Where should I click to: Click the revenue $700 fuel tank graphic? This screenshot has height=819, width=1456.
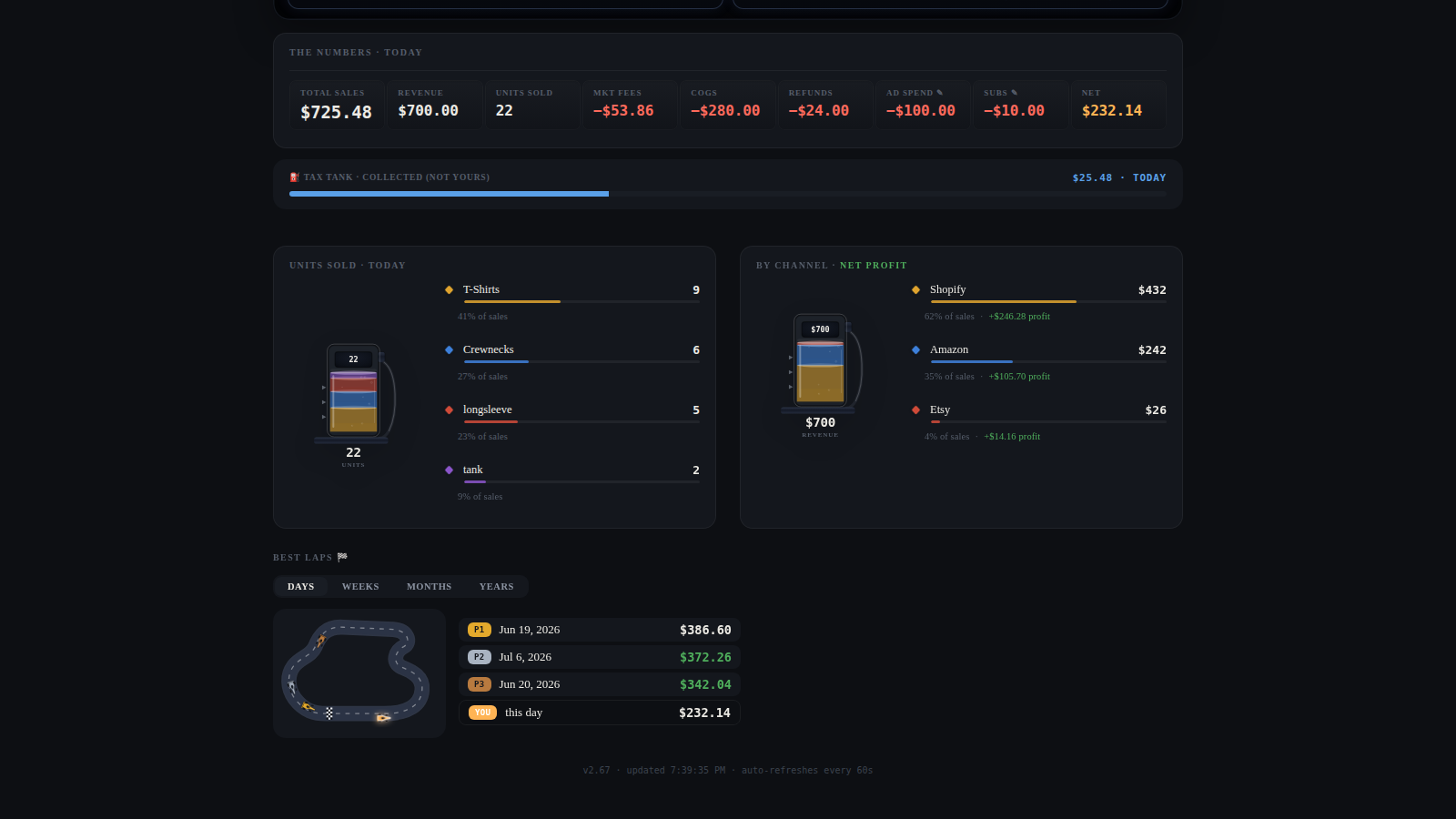click(x=821, y=363)
